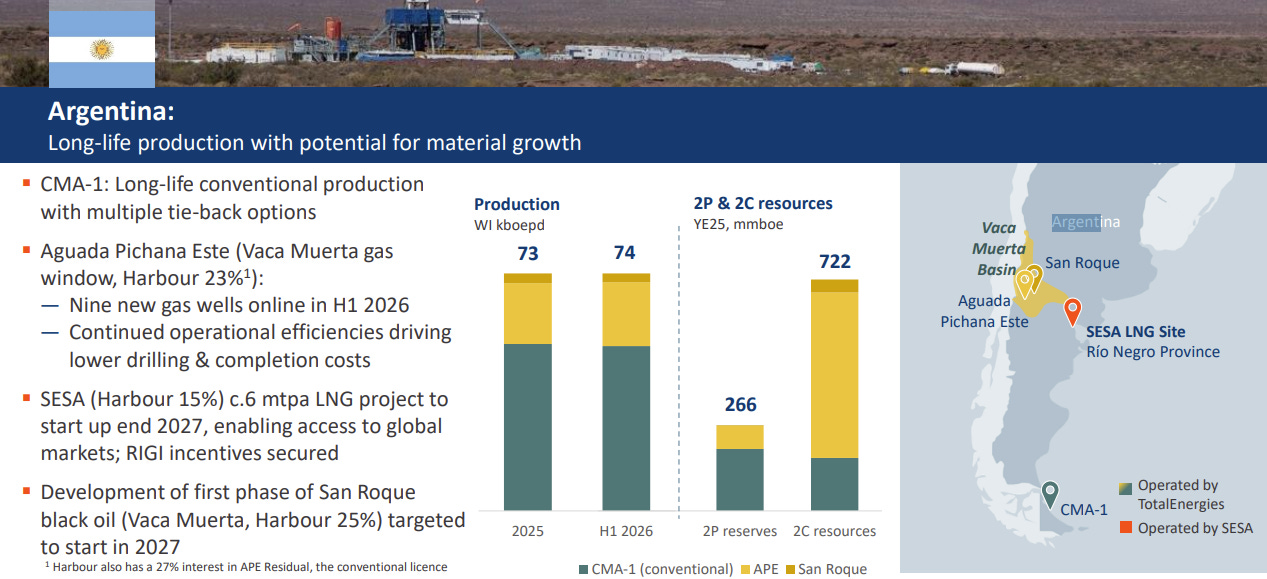Click bullet 'Development of first phase of San Roque'
Image resolution: width=1267 pixels, height=579 pixels.
click(228, 492)
